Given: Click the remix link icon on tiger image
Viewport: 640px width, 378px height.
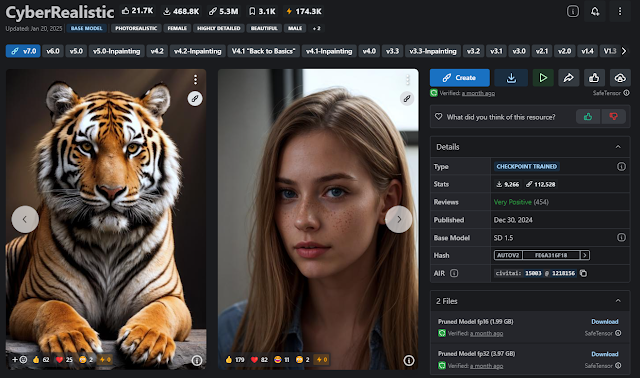Looking at the screenshot, I should tap(195, 98).
